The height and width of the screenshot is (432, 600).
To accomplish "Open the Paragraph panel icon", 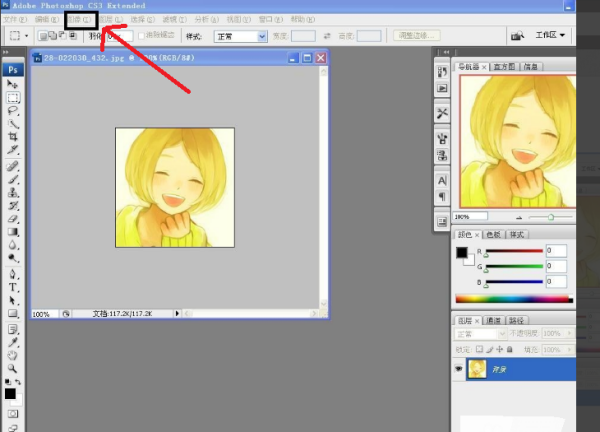I will [442, 197].
